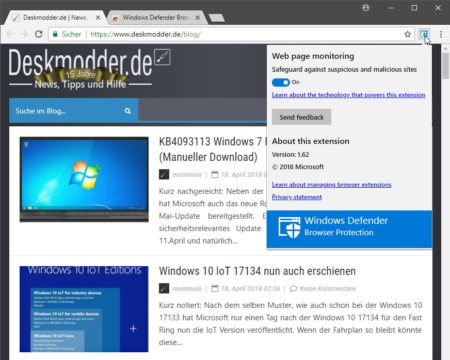The image size is (450, 360).
Task: Open the Chrome three-dot menu
Action: 441,34
